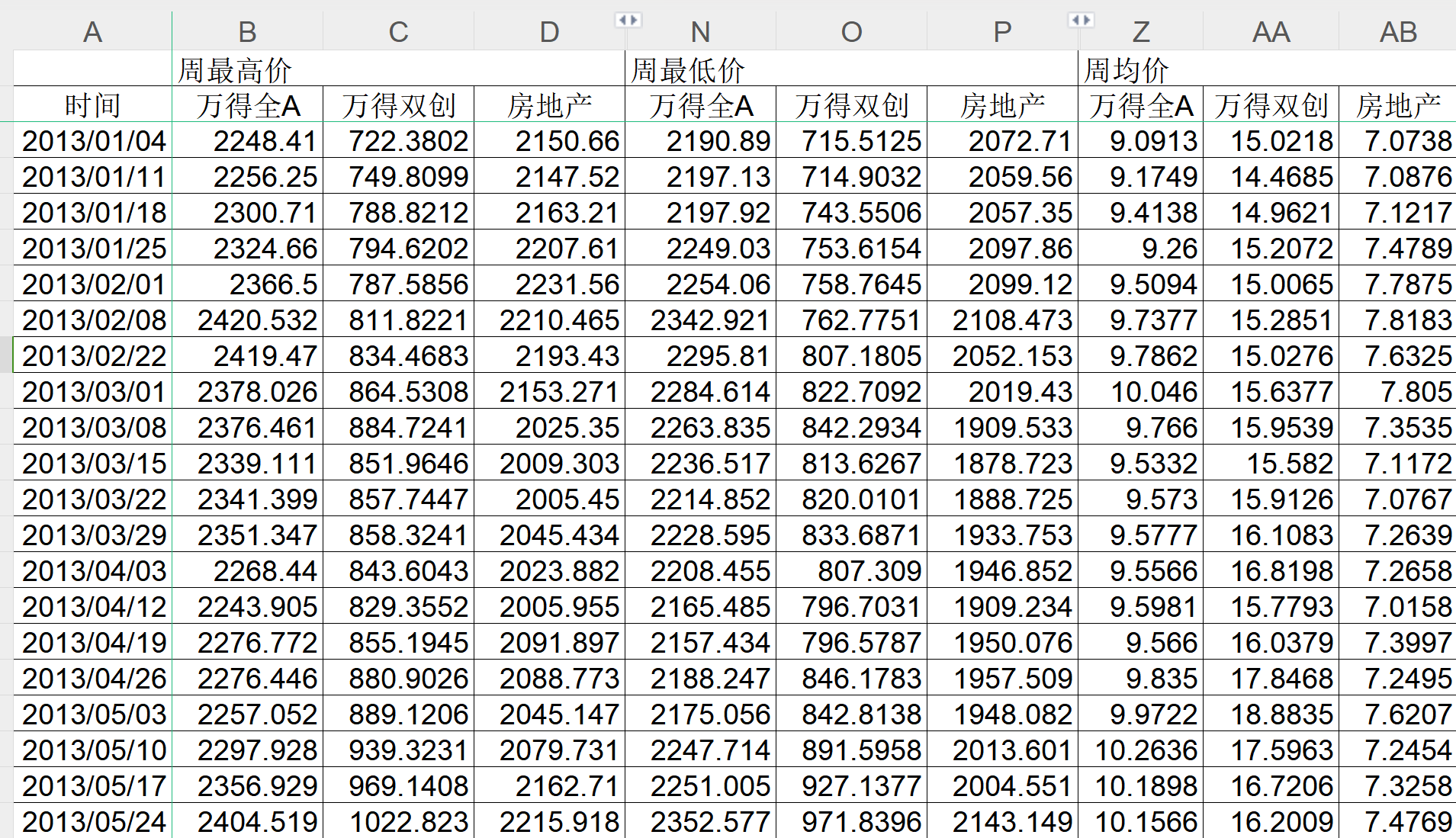1456x838 pixels.
Task: Select cell with value 9.5566
Action: [1141, 570]
